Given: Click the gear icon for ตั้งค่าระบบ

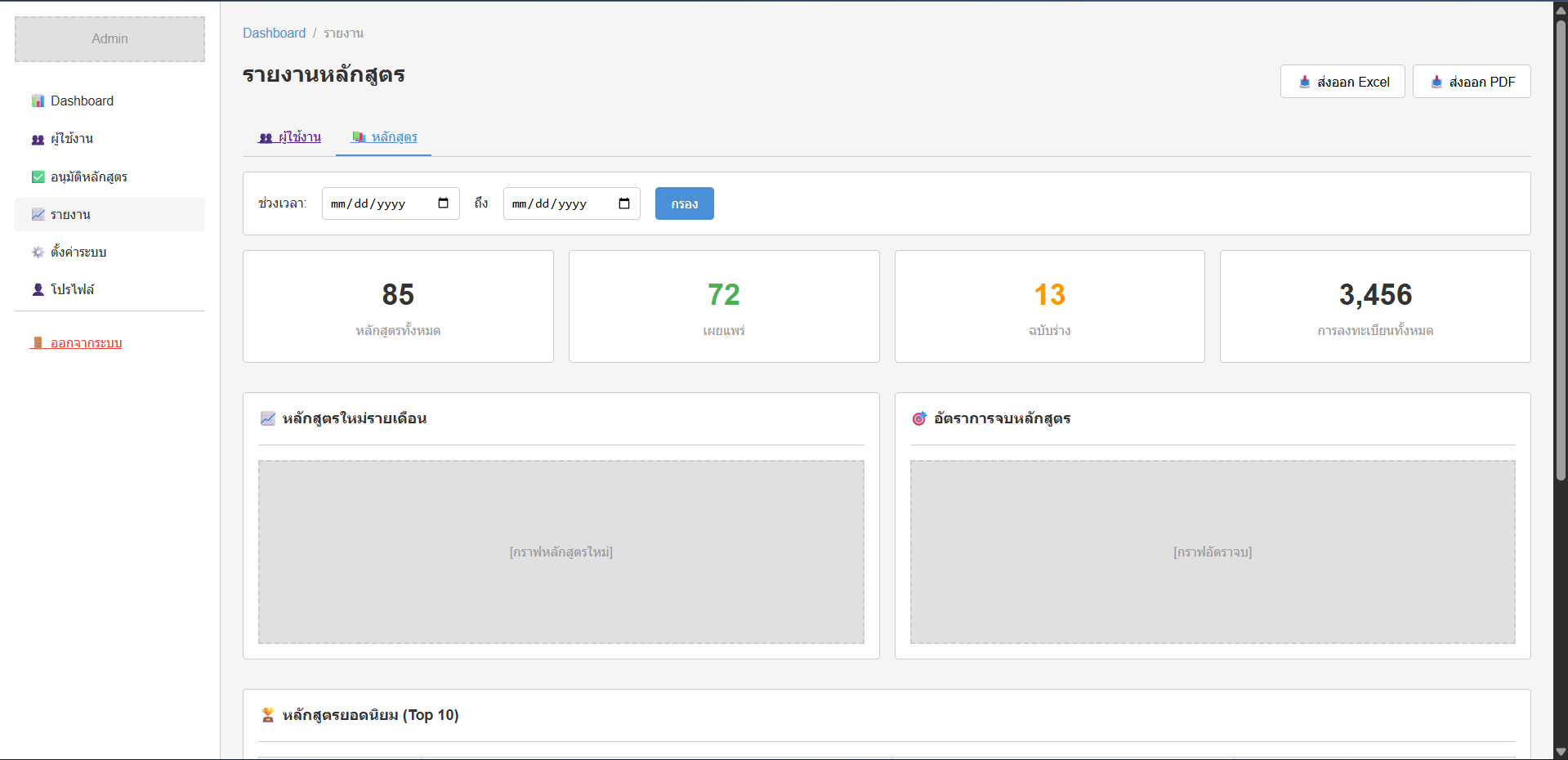Looking at the screenshot, I should click(38, 252).
